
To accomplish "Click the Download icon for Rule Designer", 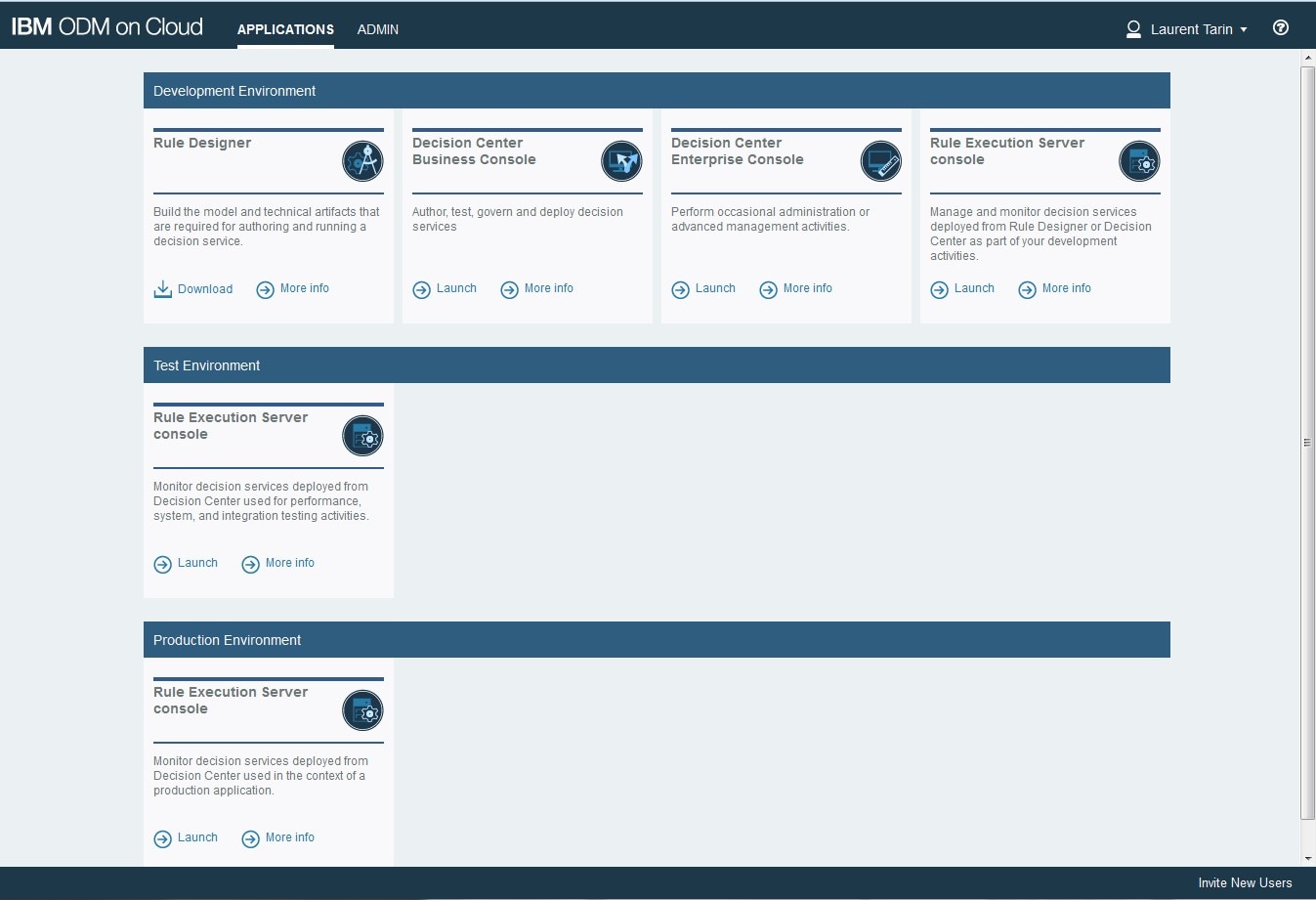I will 162,288.
